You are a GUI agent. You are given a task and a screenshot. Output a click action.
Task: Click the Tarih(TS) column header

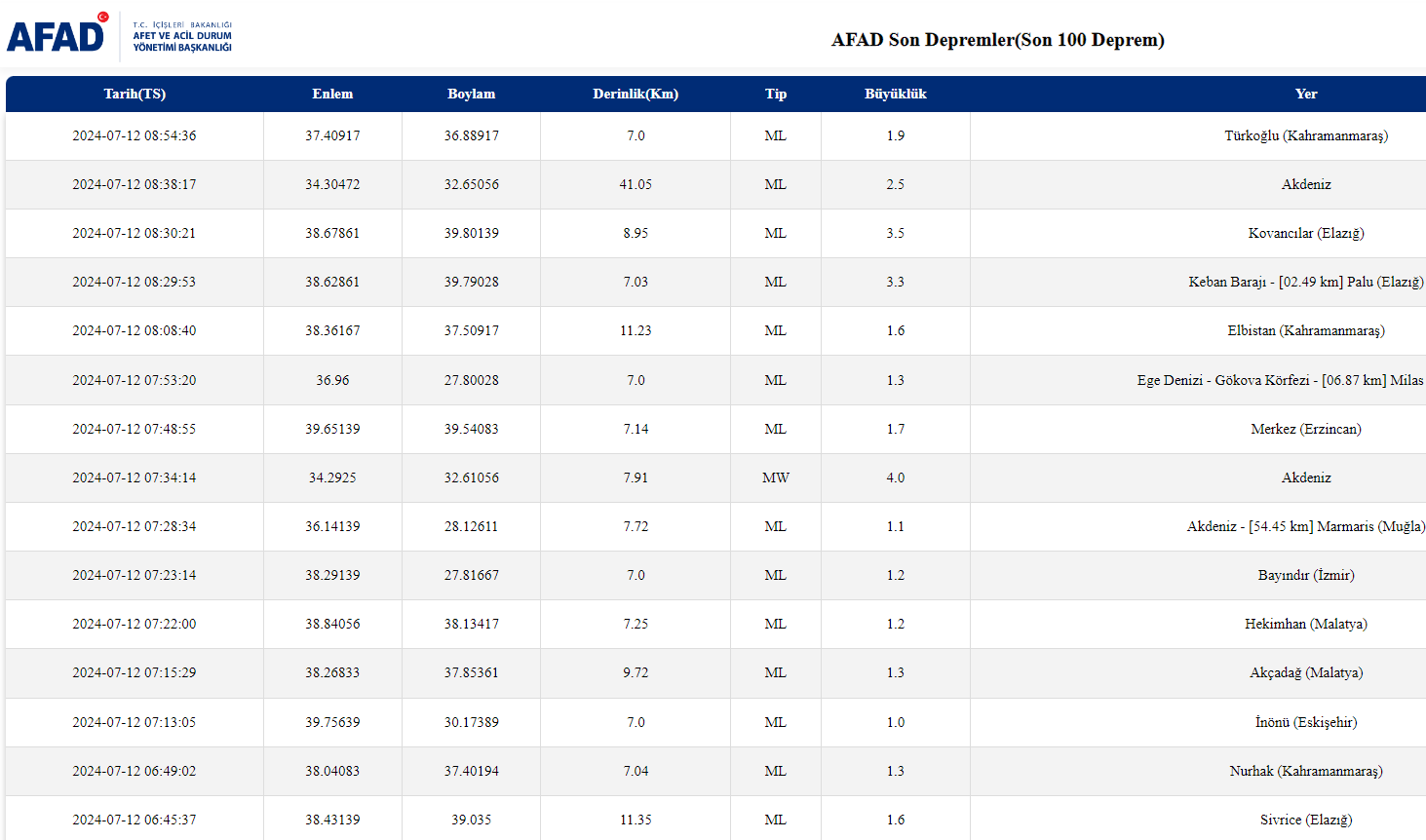135,94
